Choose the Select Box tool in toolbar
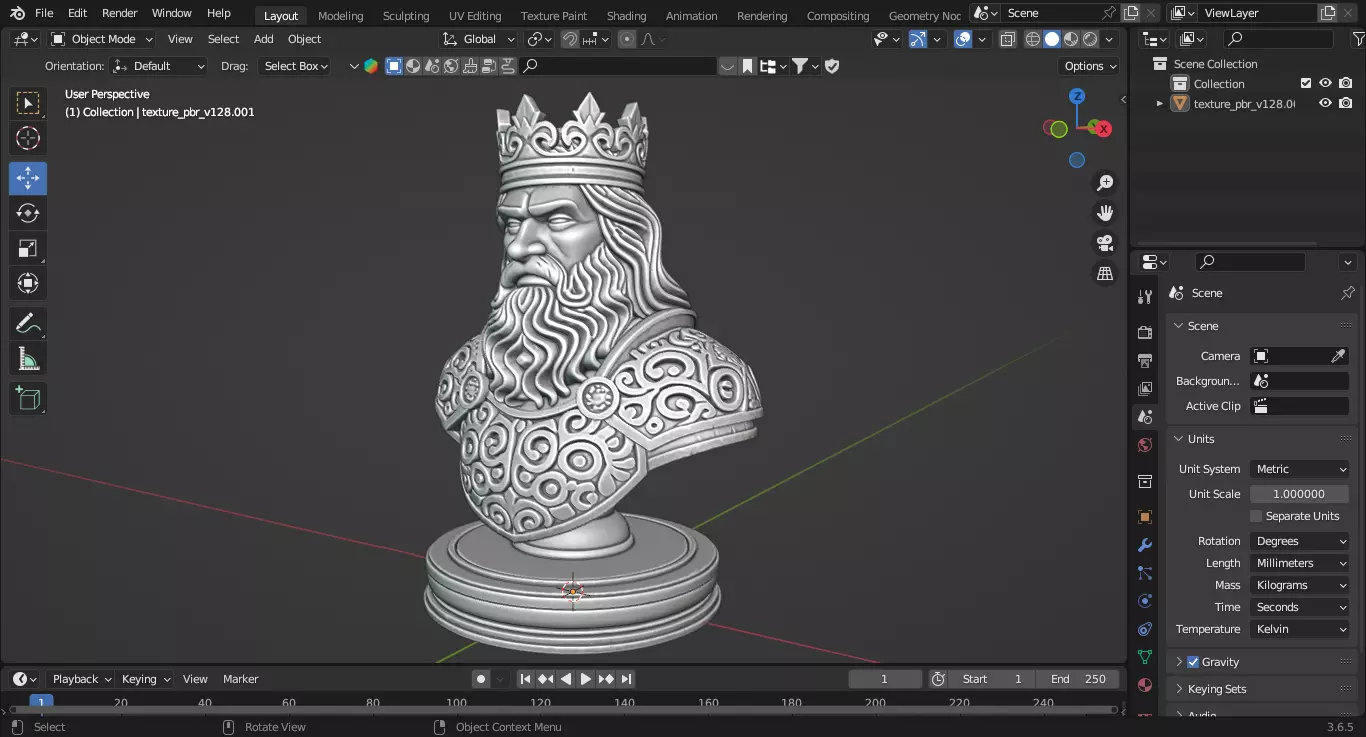Viewport: 1366px width, 737px height. [x=28, y=103]
